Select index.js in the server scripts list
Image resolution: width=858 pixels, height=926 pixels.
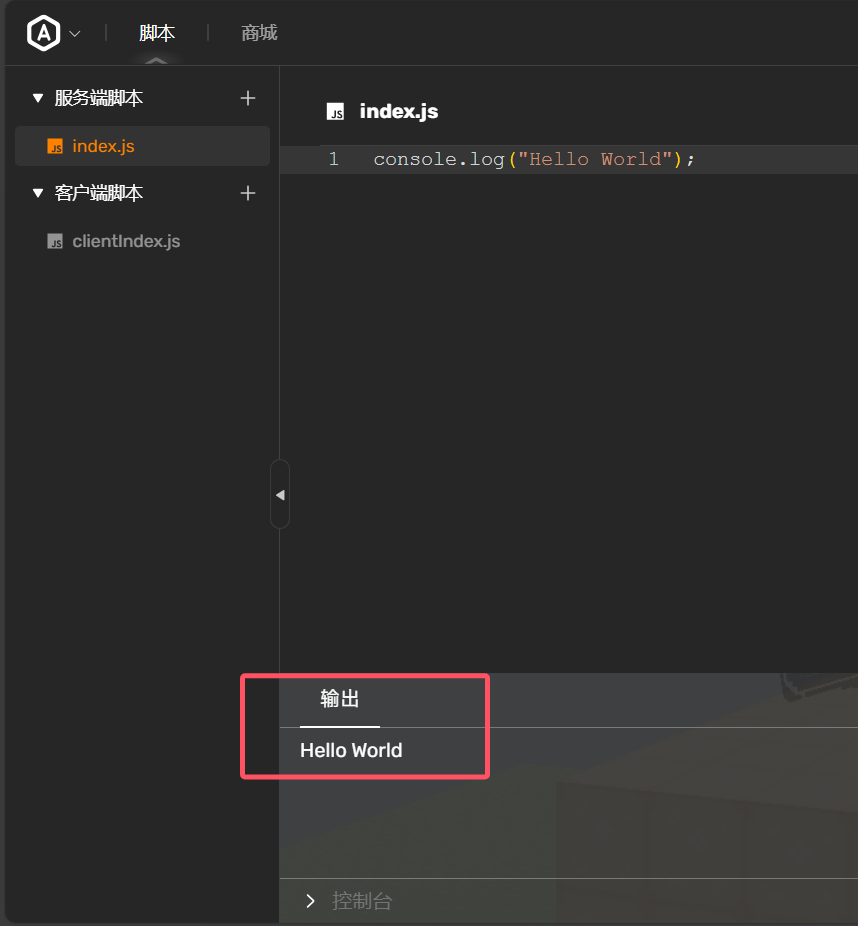click(103, 146)
